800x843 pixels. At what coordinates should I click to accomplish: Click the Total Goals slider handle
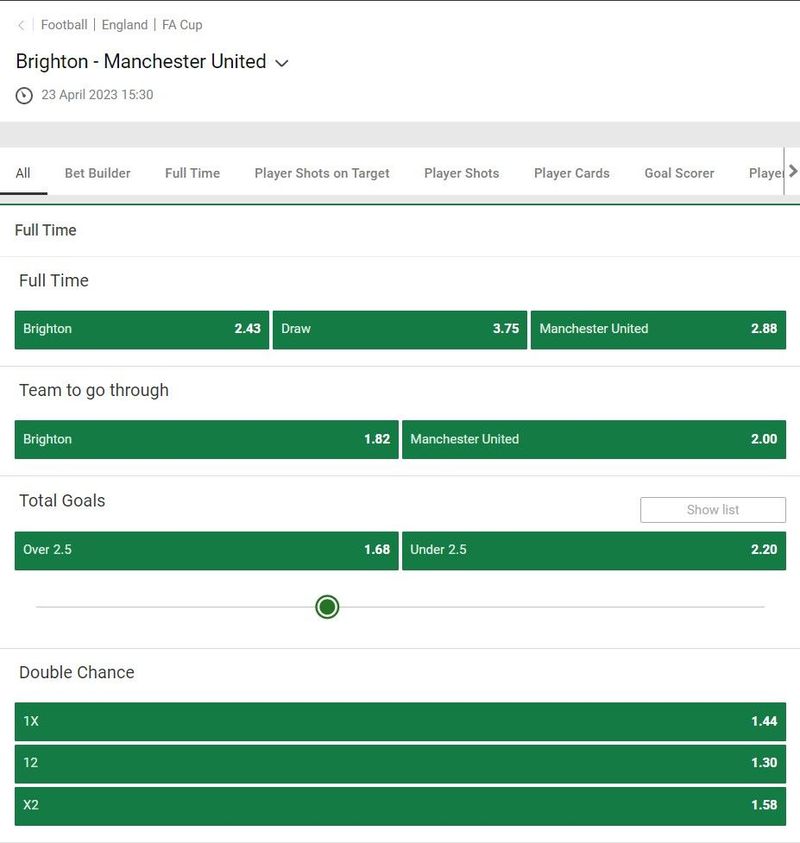(x=327, y=607)
